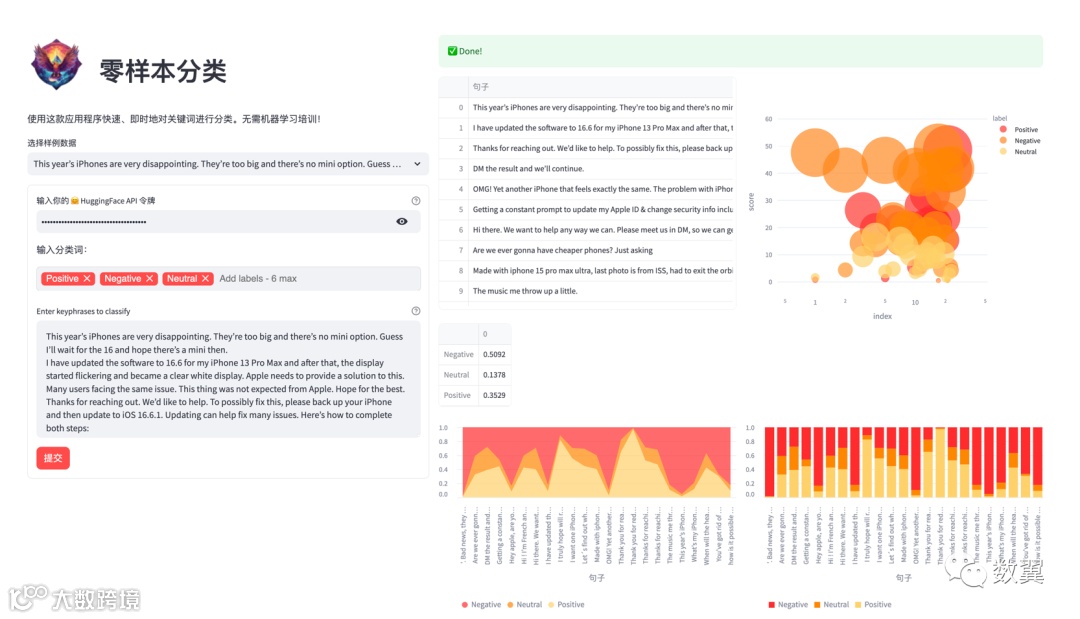Remove the Negative label tag
The height and width of the screenshot is (619, 1080).
[149, 279]
